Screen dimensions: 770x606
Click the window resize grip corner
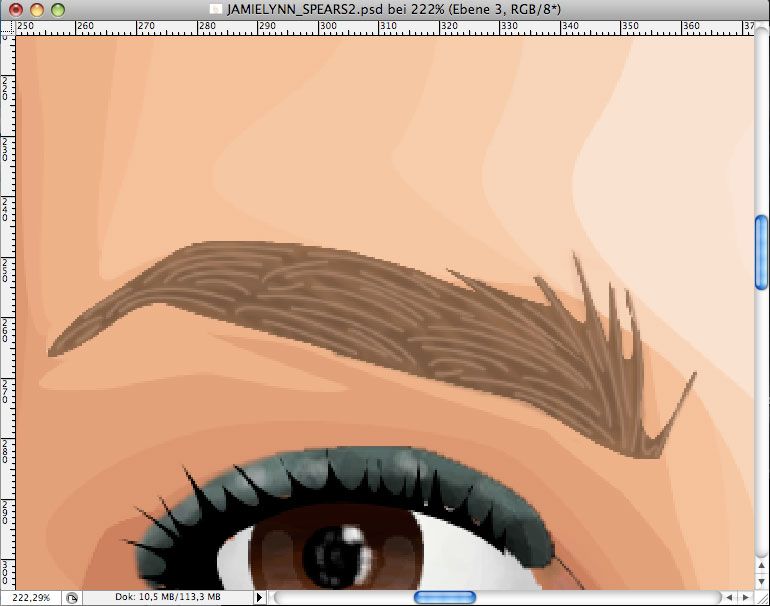tap(762, 598)
